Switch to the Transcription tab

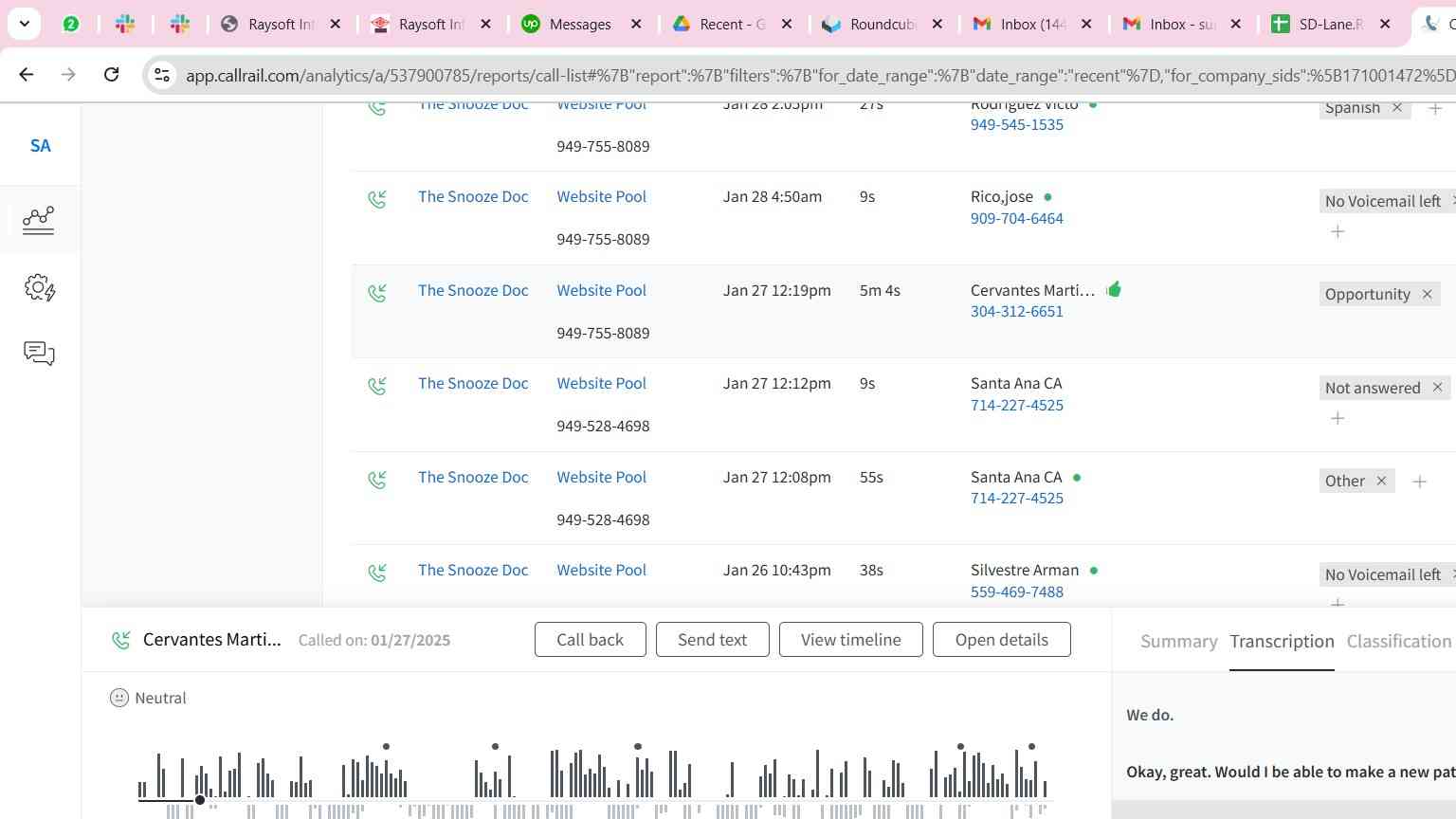pyautogui.click(x=1282, y=642)
